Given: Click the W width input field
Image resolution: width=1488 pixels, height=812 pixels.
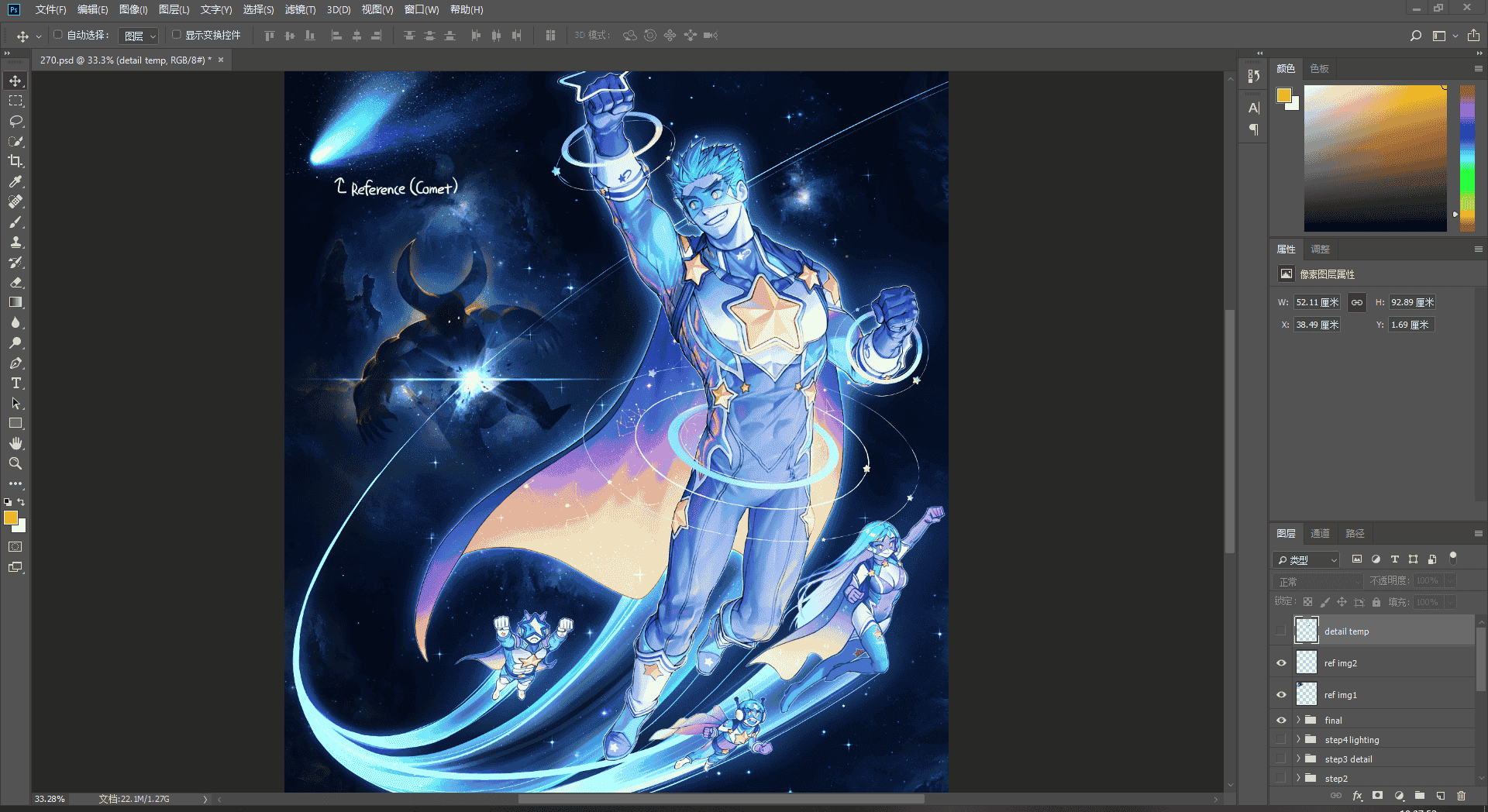Looking at the screenshot, I should click(1317, 302).
